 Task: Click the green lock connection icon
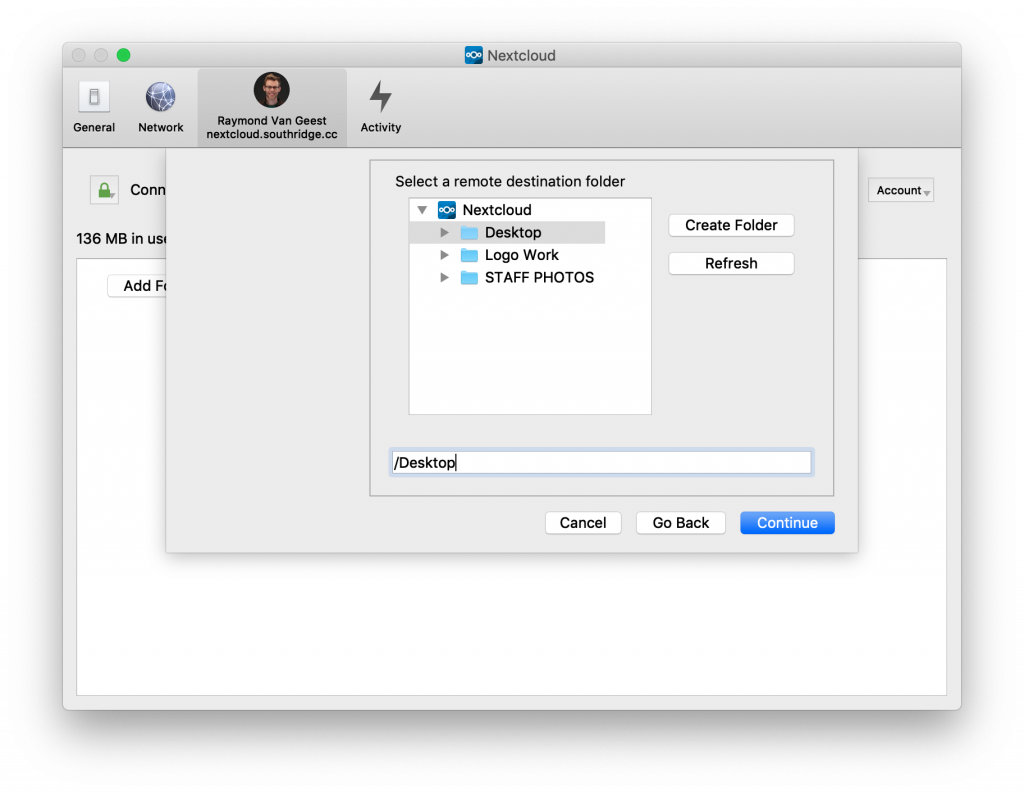103,190
